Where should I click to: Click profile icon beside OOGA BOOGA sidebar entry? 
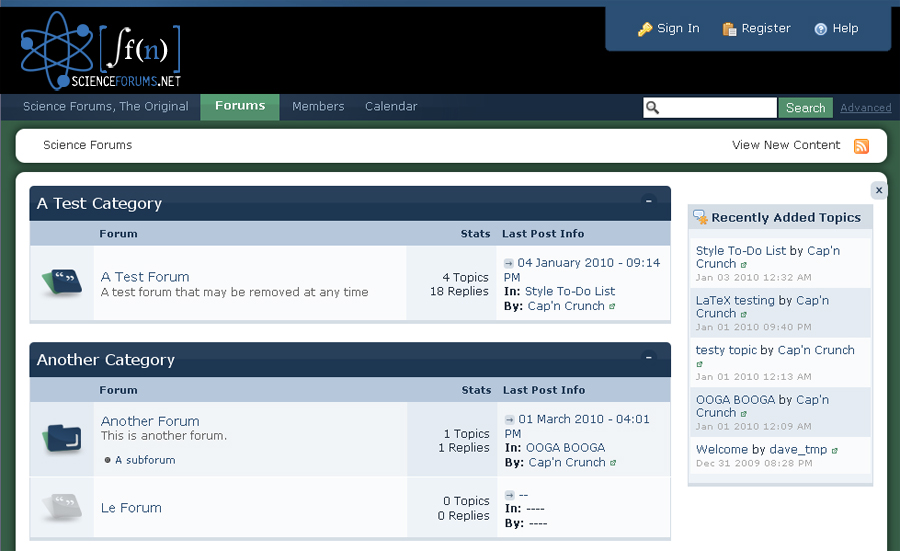[x=743, y=414]
